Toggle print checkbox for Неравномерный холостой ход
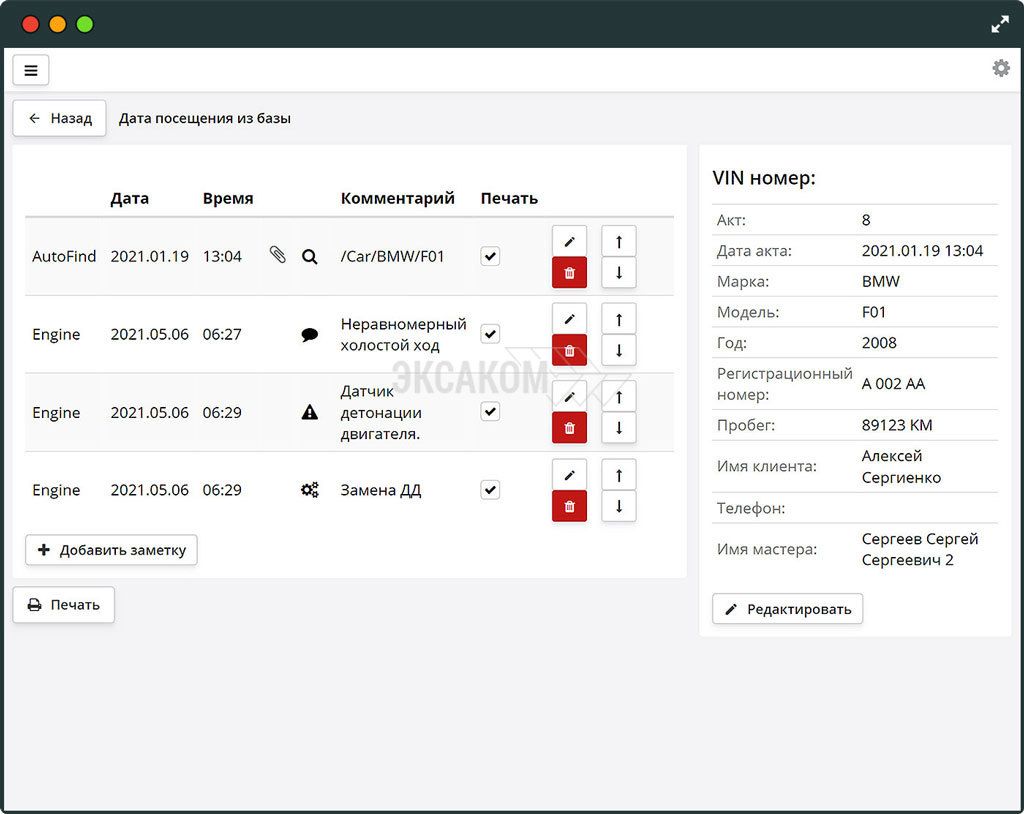This screenshot has width=1024, height=814. coord(490,334)
